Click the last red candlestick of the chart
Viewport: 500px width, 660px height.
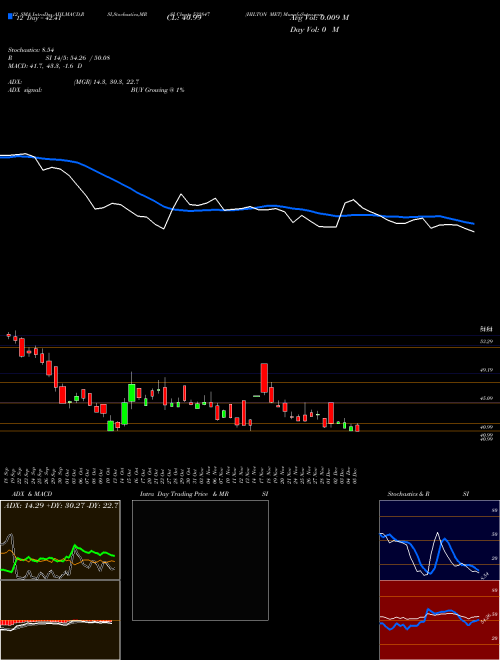357,428
